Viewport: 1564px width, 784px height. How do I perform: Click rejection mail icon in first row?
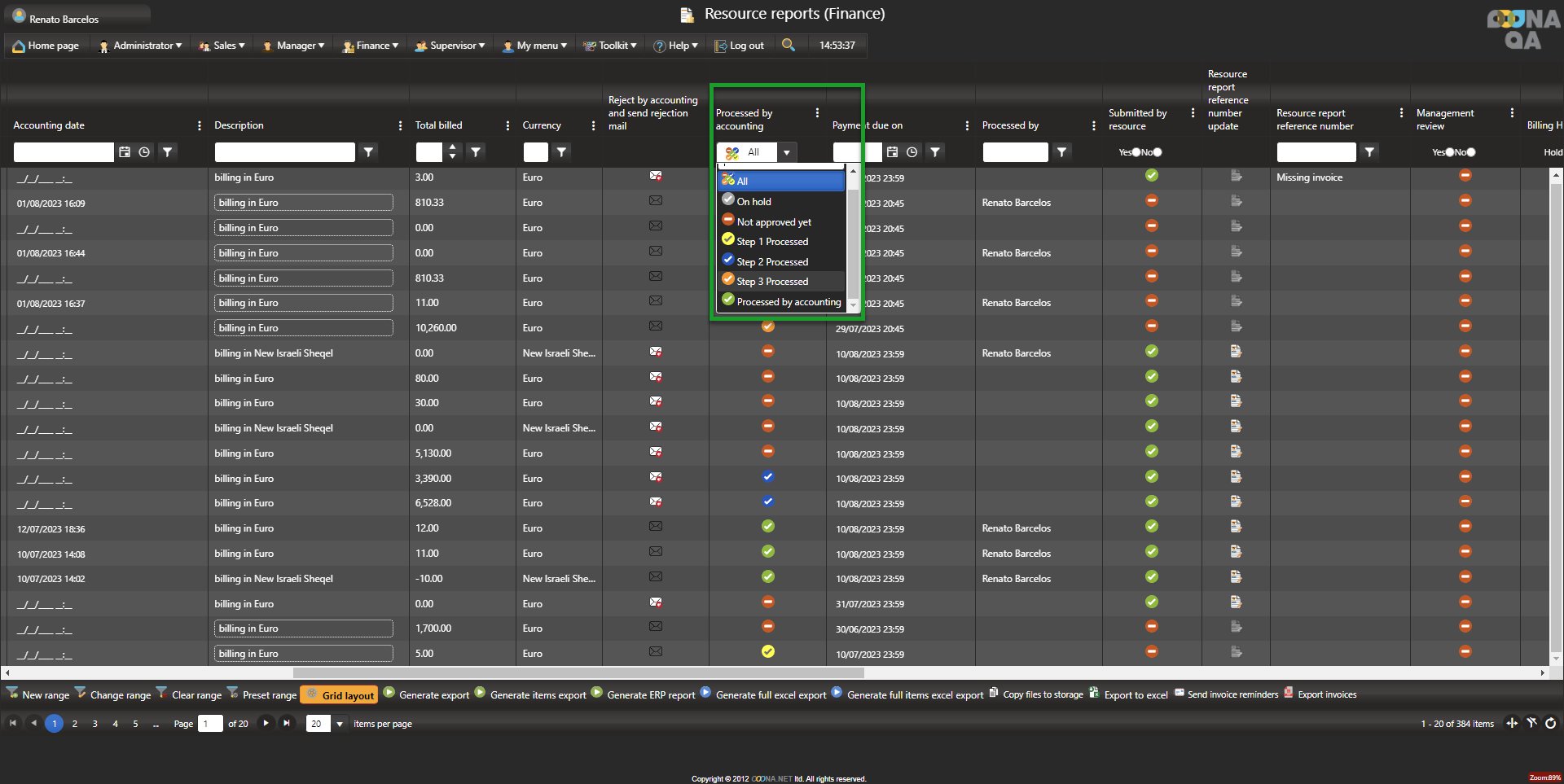[x=655, y=176]
